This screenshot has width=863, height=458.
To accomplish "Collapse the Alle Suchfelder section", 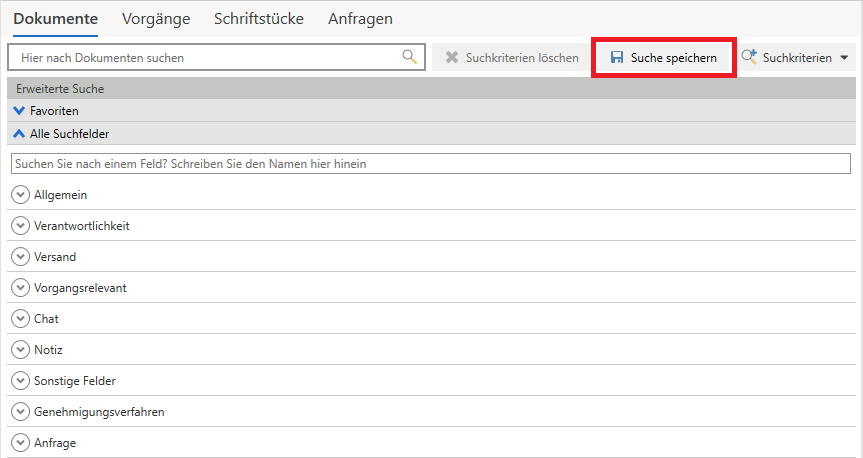I will pos(20,133).
